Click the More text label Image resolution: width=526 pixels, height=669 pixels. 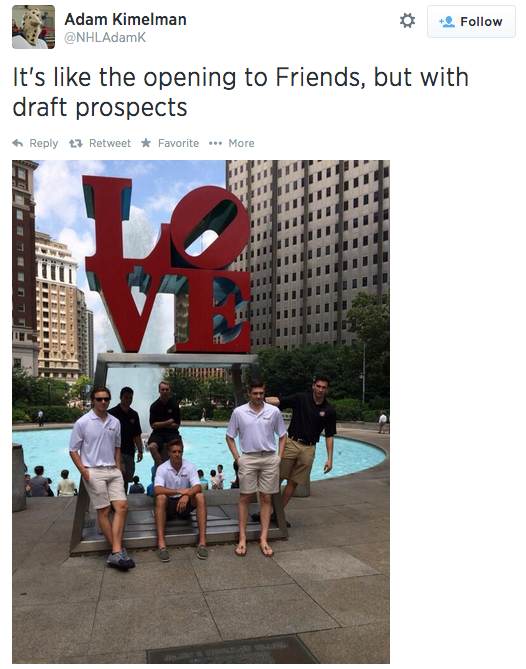tap(241, 143)
